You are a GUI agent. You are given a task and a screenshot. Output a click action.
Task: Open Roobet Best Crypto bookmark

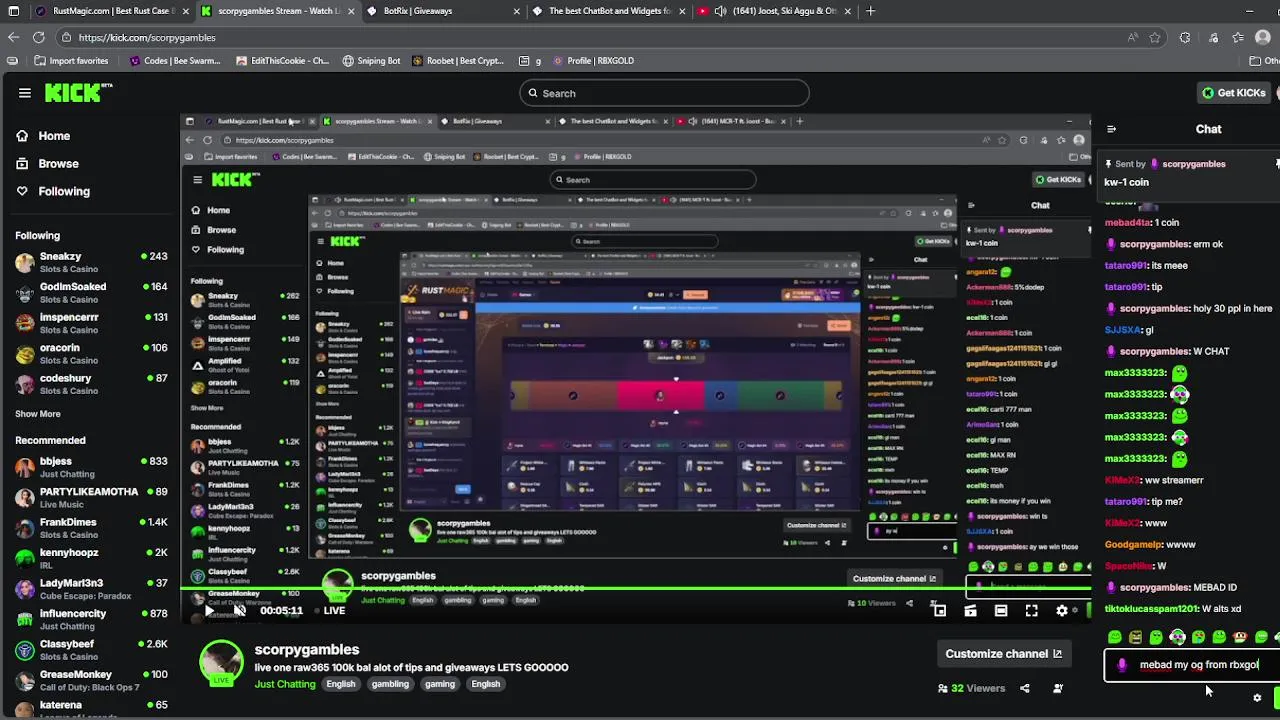point(457,60)
